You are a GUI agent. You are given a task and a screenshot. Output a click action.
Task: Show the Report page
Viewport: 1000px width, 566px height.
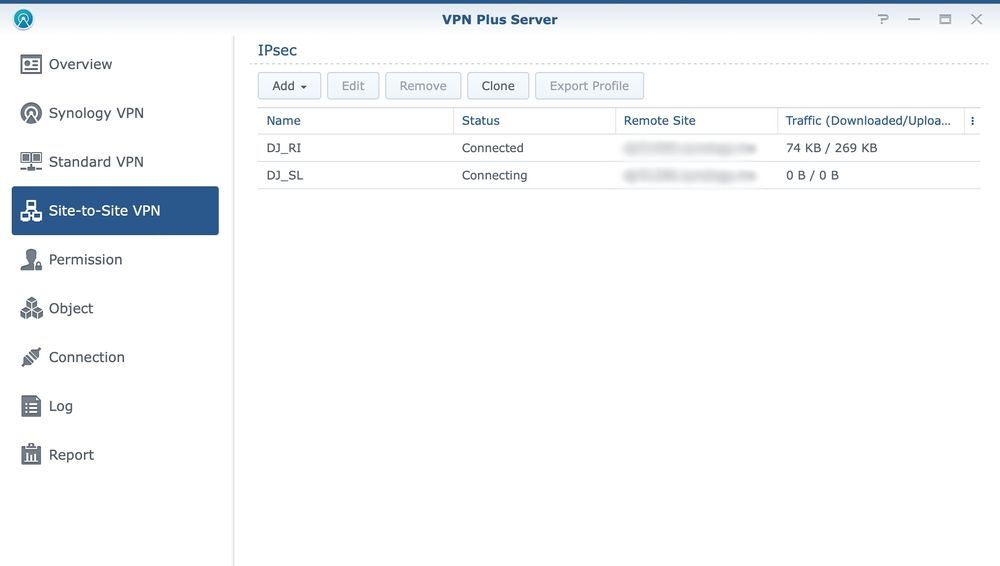[x=115, y=454]
